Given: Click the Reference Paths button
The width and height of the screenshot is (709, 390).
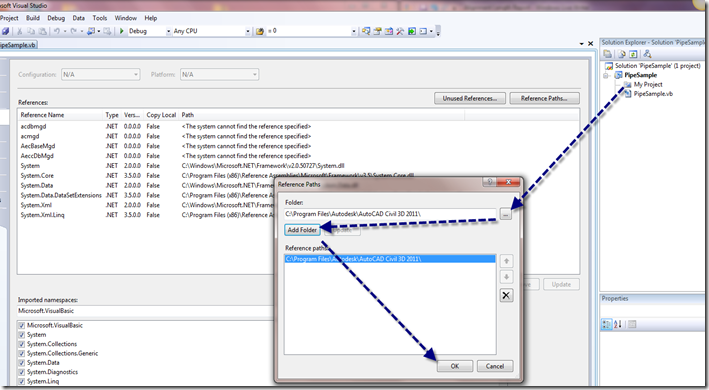Looking at the screenshot, I should pos(544,99).
